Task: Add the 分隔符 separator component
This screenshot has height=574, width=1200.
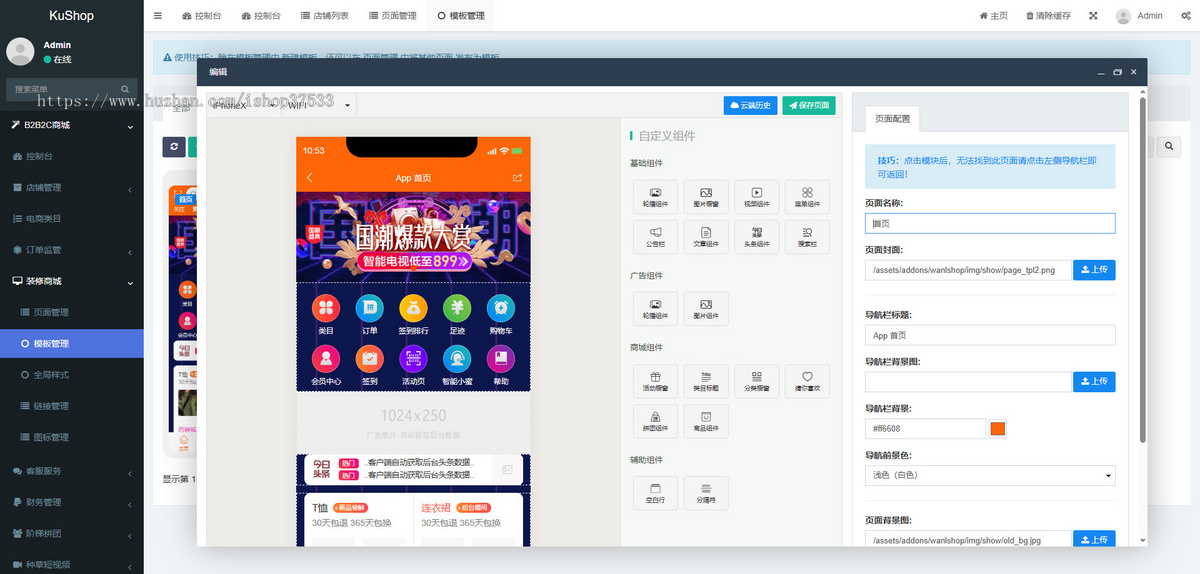Action: pos(706,493)
